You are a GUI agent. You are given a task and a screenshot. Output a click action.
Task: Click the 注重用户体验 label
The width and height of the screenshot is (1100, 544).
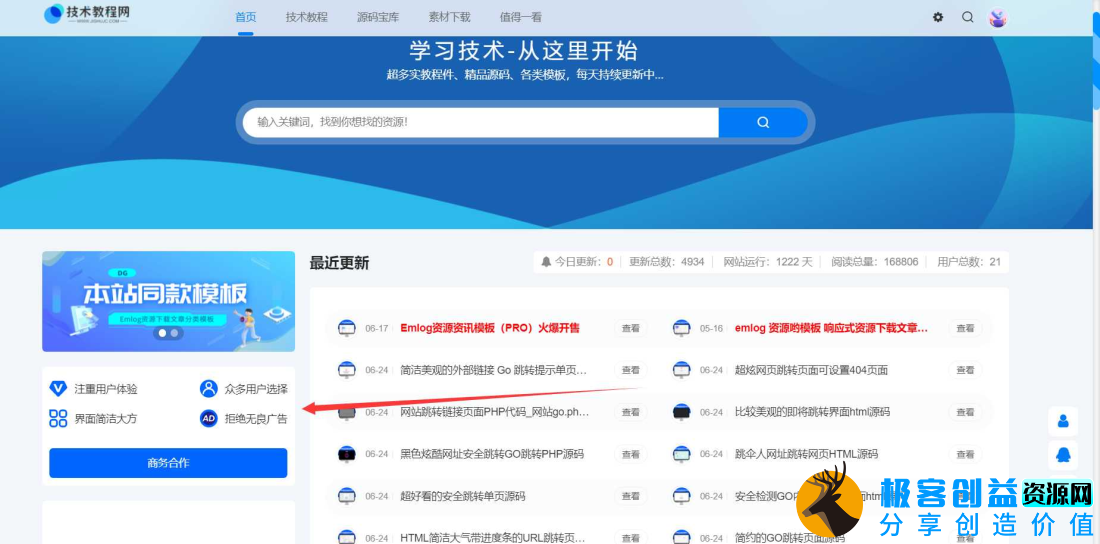point(106,389)
